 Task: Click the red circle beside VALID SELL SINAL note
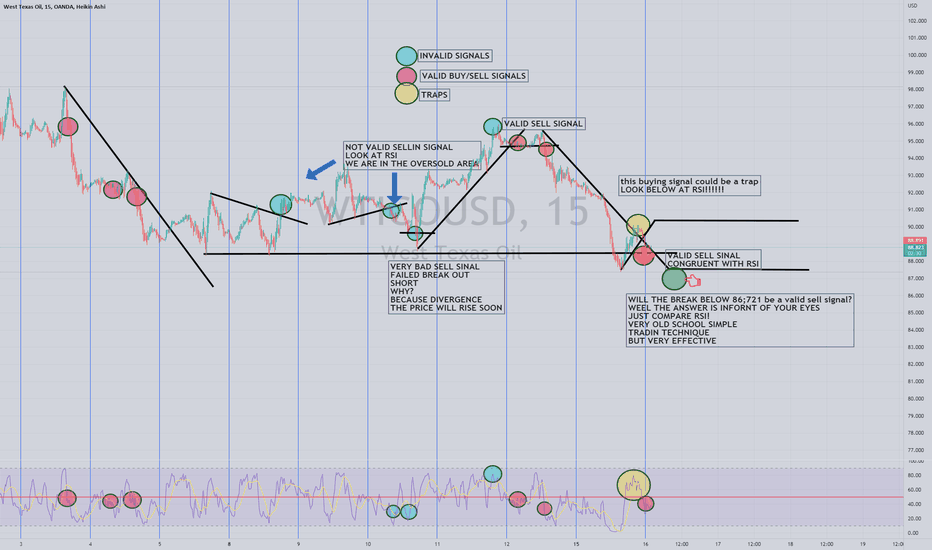tap(644, 256)
